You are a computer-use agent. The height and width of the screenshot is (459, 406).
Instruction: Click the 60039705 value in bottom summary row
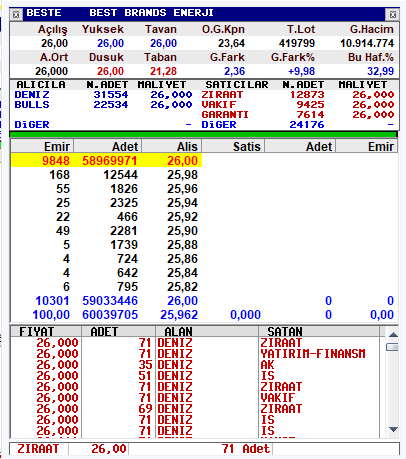(x=110, y=315)
